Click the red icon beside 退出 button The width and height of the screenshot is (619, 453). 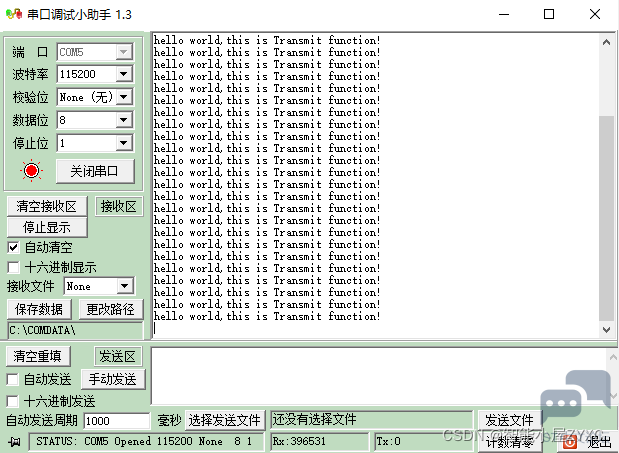(x=570, y=442)
